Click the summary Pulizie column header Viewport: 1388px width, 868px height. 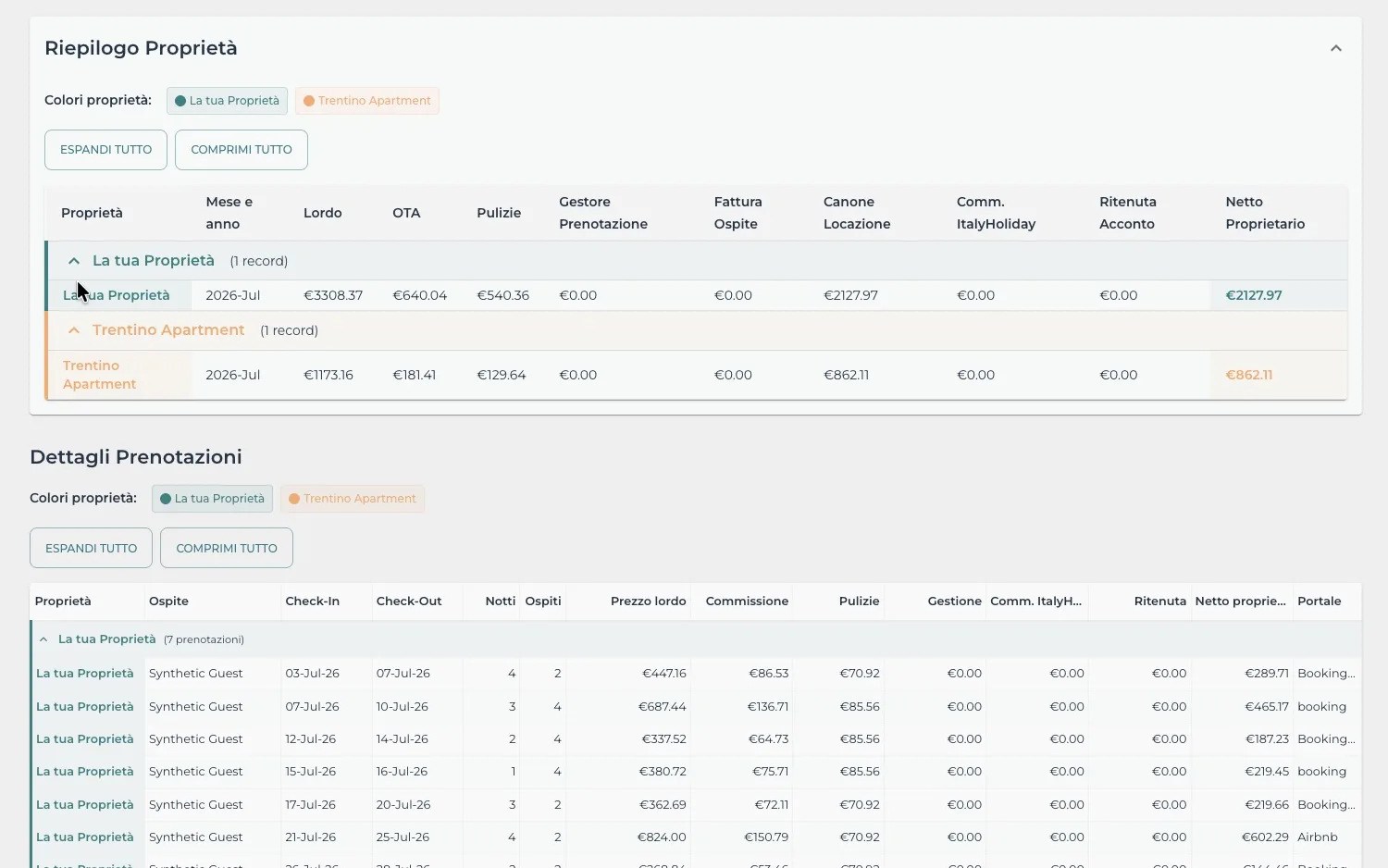(x=499, y=213)
